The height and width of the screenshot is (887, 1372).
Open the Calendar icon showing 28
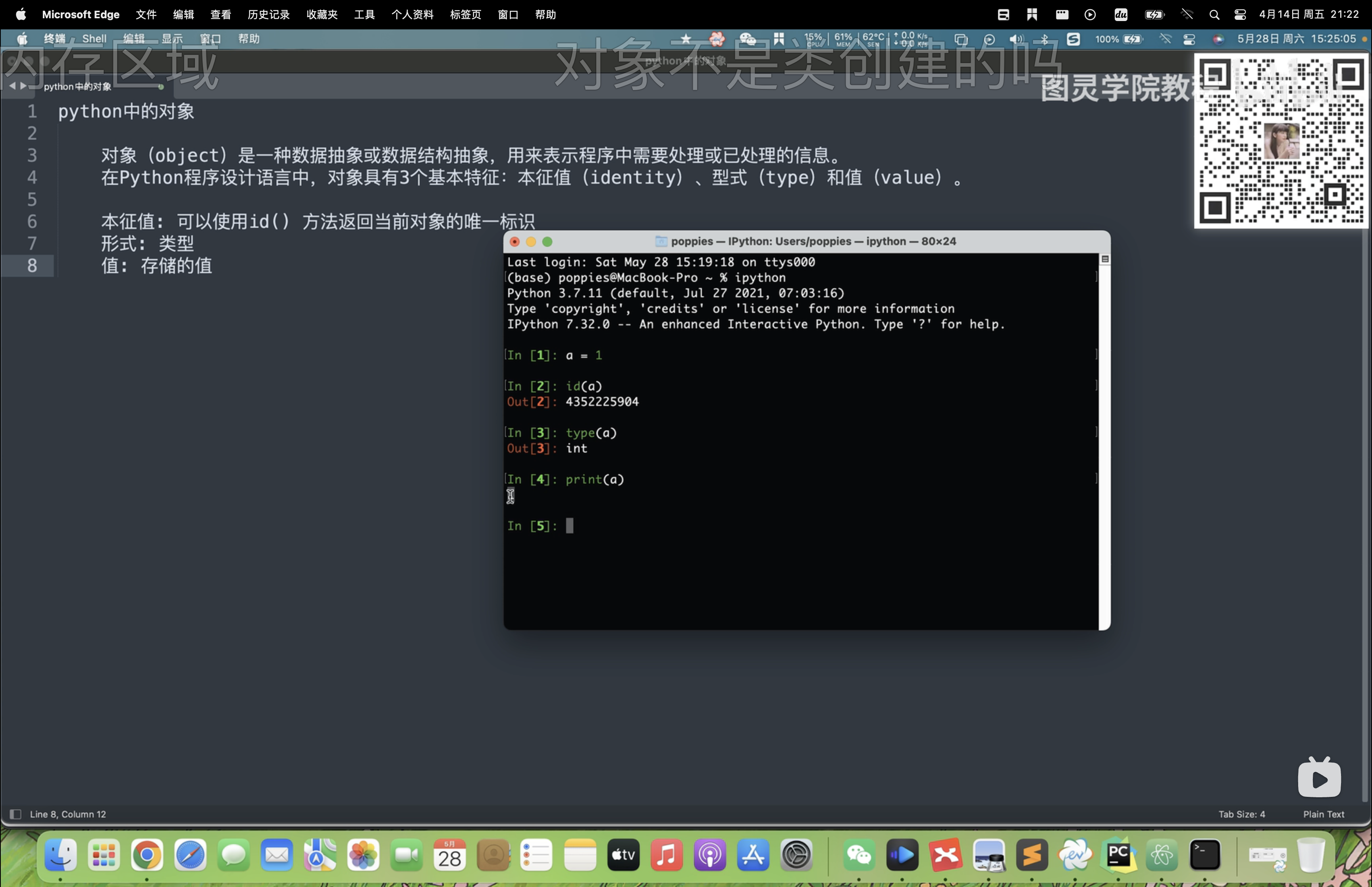(x=450, y=855)
